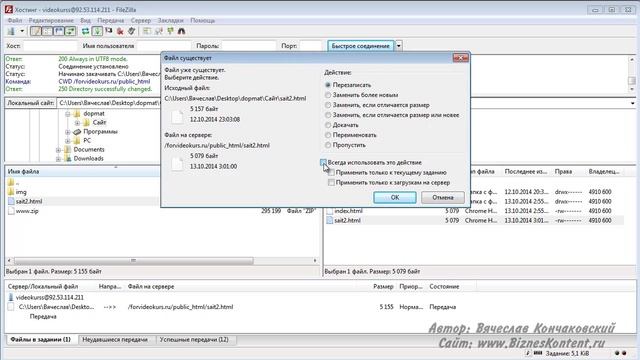Expand the Программы tree node
Viewport: 640px width, 360px height.
coord(68,132)
